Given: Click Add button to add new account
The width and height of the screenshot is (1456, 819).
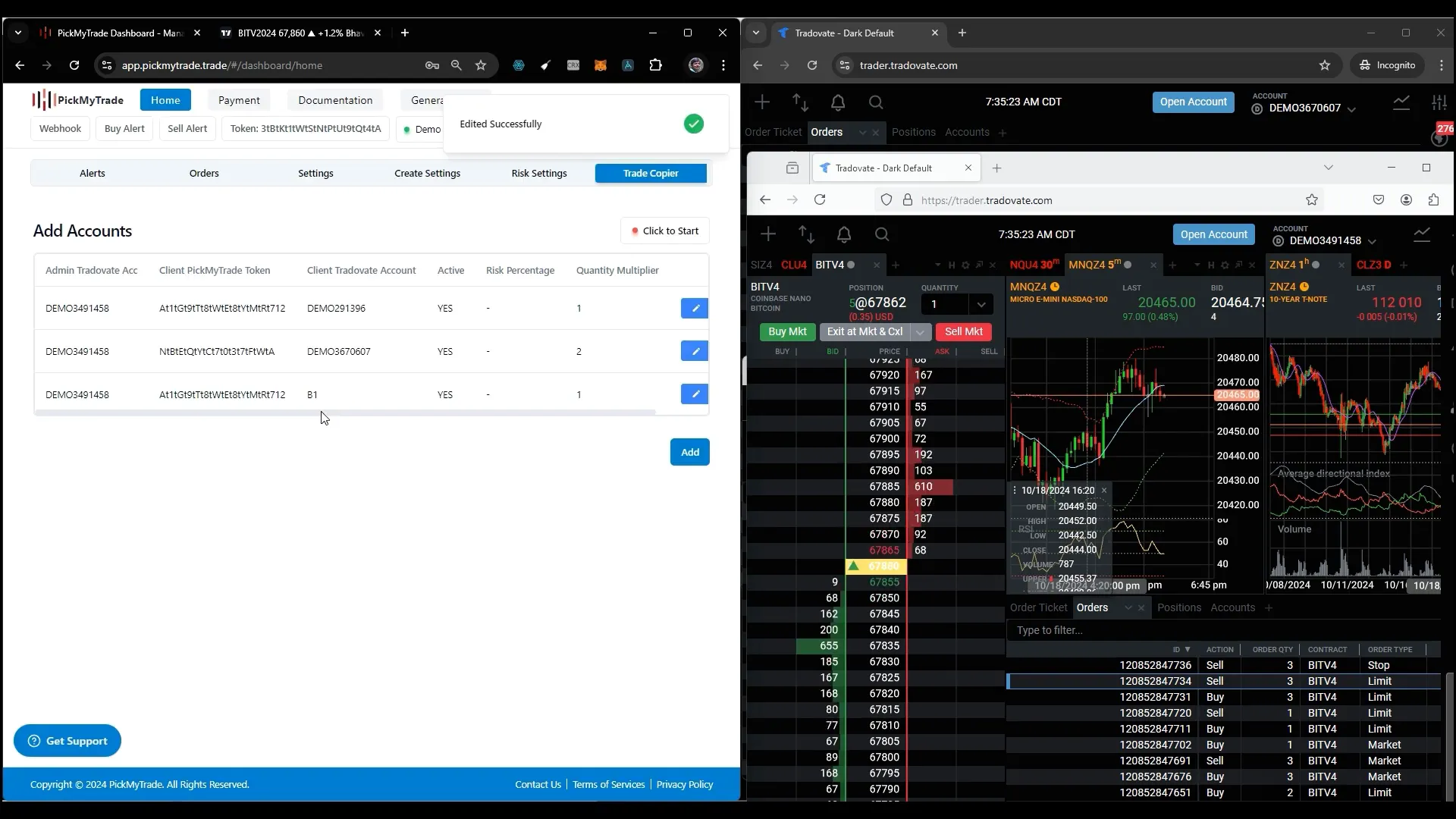Looking at the screenshot, I should point(691,452).
